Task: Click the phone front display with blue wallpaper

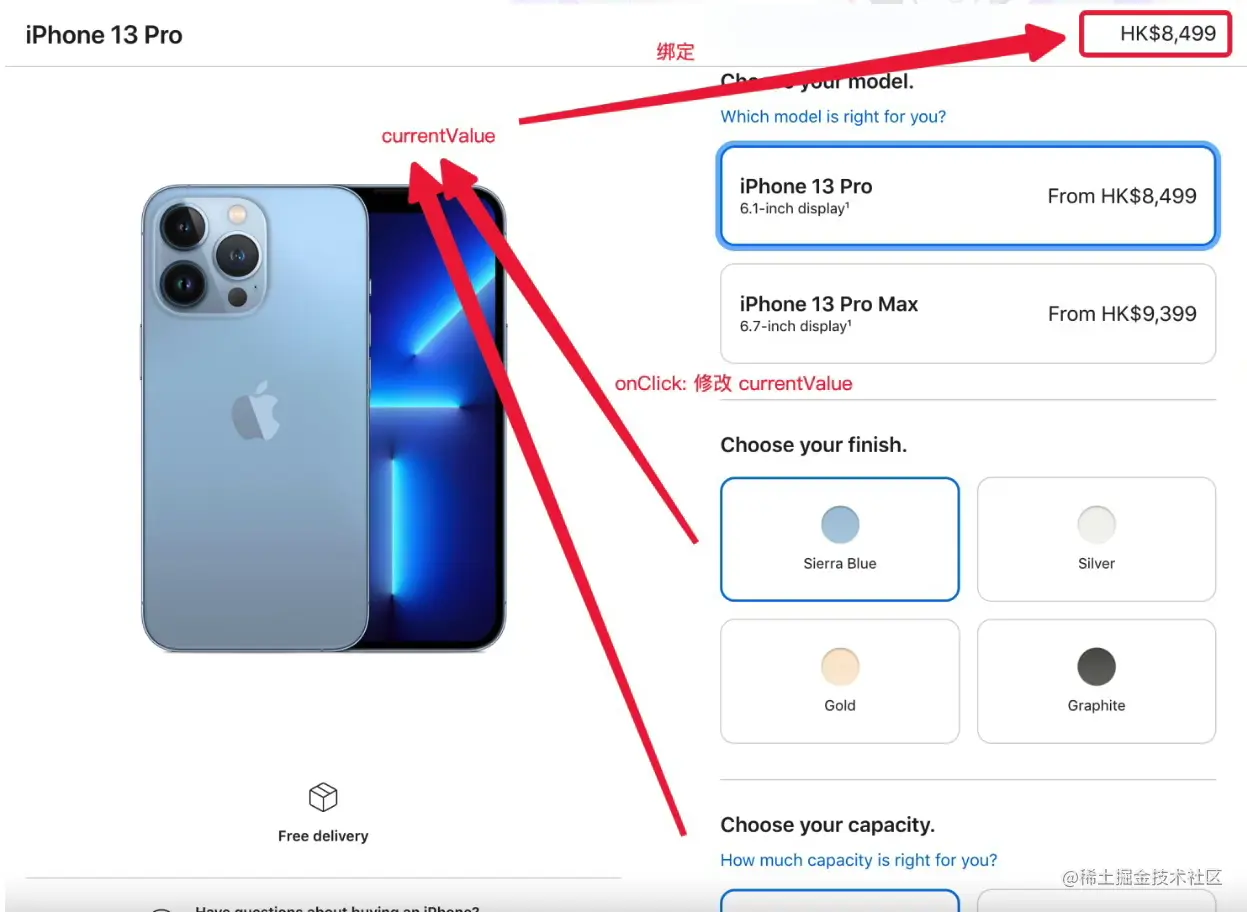Action: coord(436,418)
